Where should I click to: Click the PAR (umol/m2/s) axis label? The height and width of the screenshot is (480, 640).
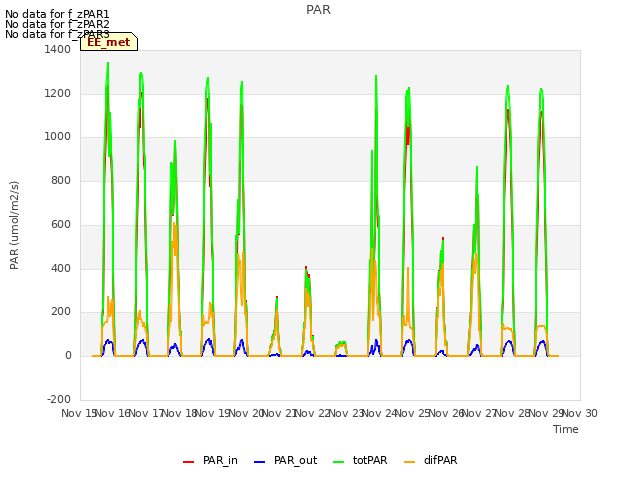14,225
